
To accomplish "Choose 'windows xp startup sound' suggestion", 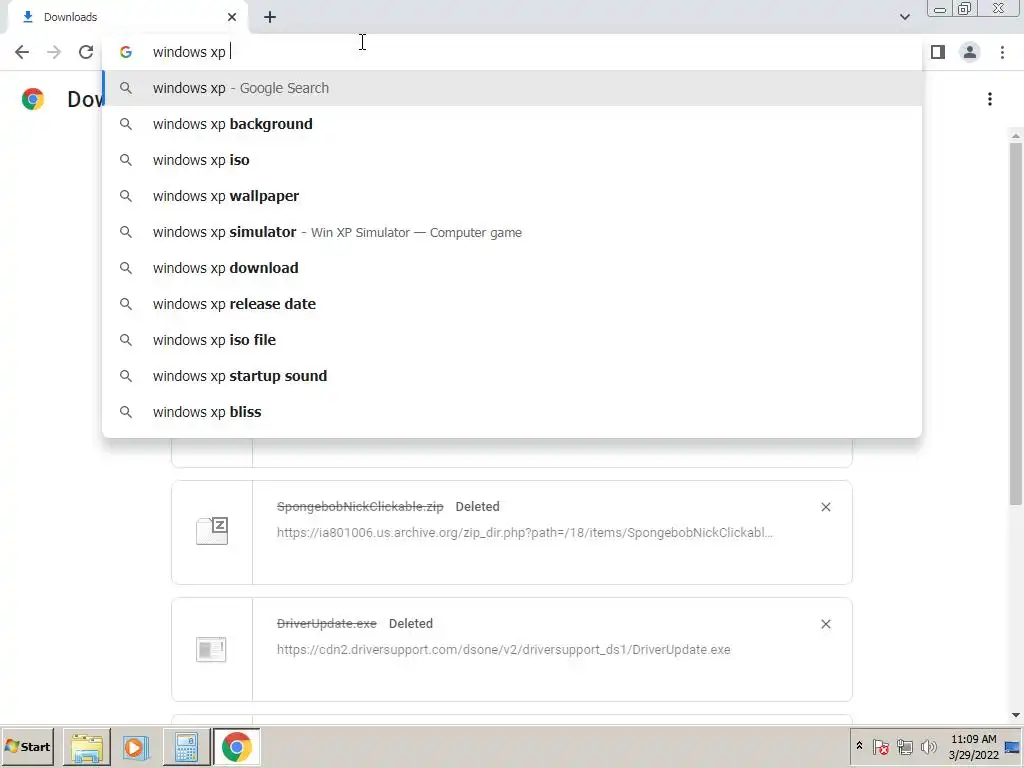I will (x=512, y=376).
